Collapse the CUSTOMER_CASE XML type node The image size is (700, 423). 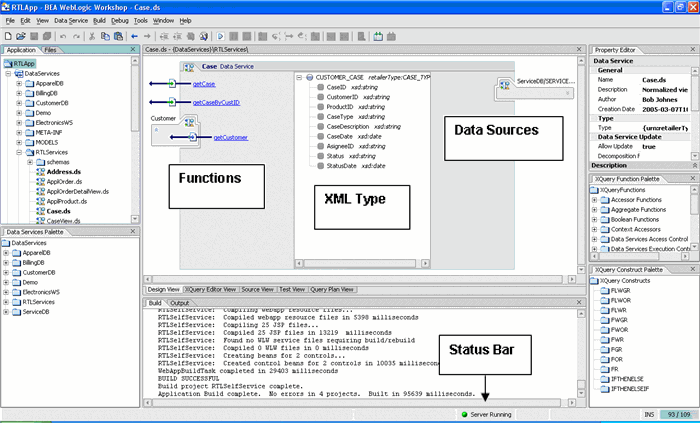pyautogui.click(x=299, y=78)
